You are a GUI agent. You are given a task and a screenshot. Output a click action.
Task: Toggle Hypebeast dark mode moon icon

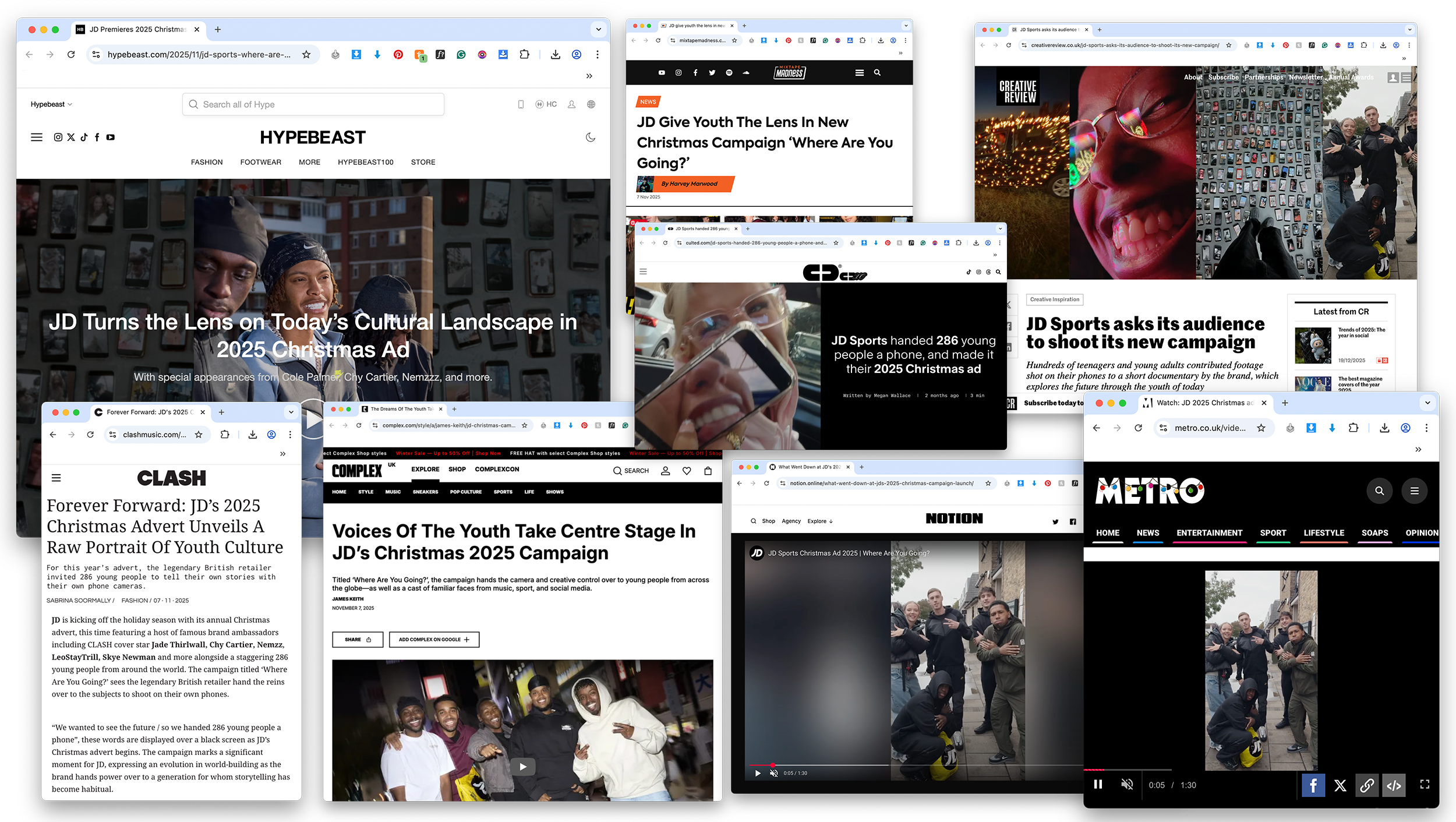coord(591,137)
